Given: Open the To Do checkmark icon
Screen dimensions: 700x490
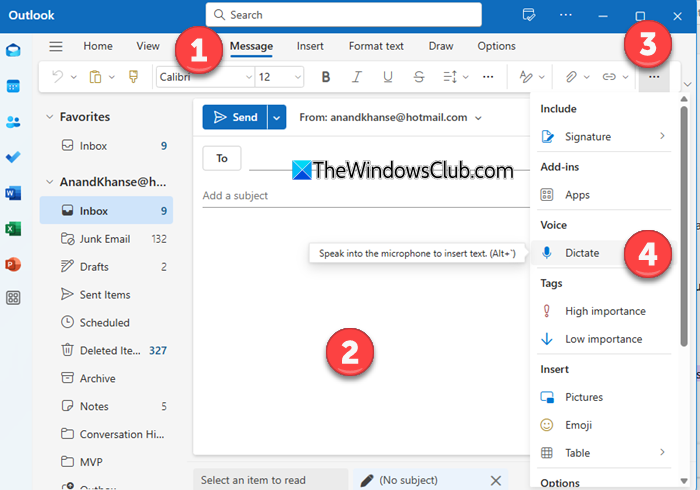Looking at the screenshot, I should tap(13, 157).
